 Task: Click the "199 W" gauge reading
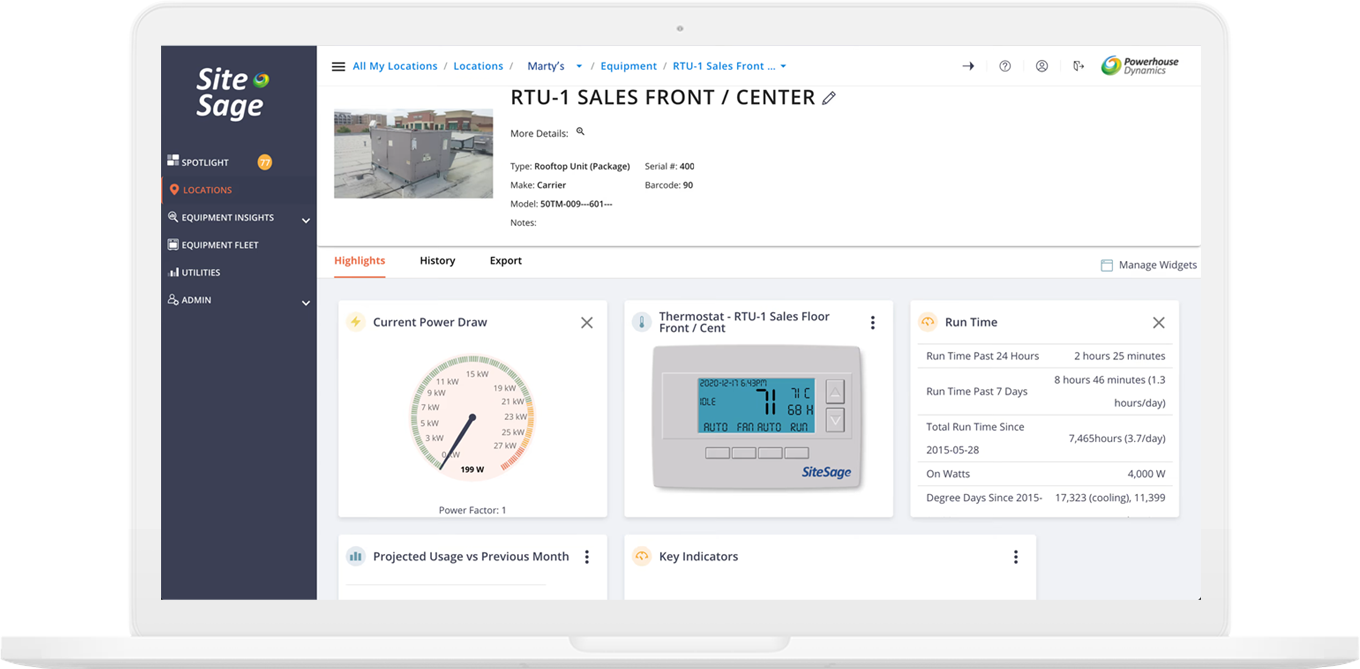point(472,469)
